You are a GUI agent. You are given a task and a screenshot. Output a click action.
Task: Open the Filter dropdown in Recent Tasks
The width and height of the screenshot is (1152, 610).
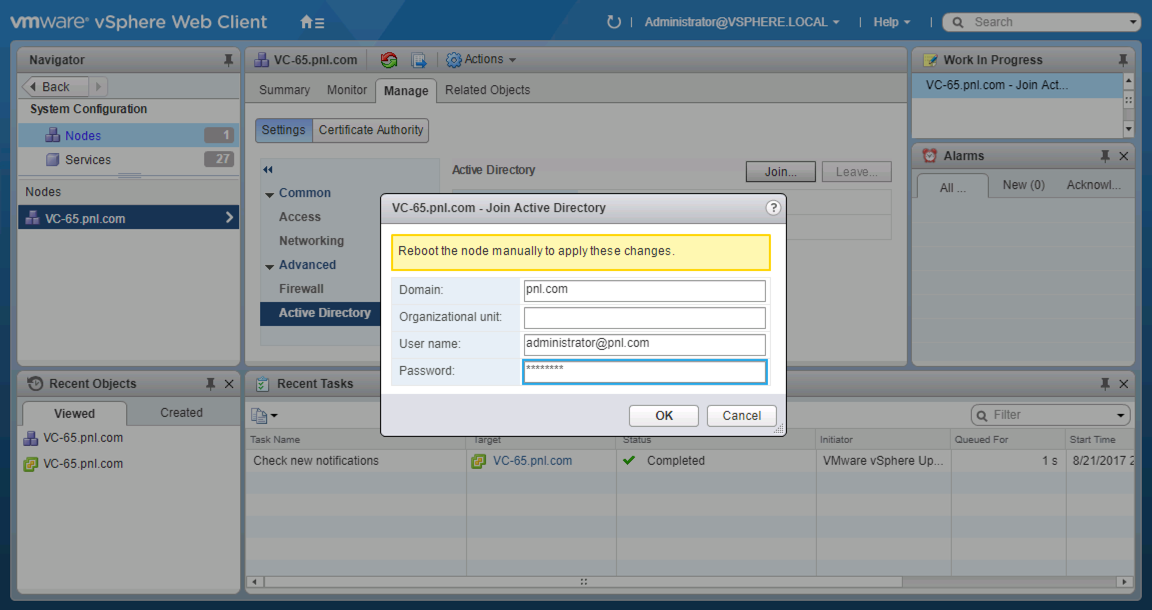pyautogui.click(x=1121, y=415)
